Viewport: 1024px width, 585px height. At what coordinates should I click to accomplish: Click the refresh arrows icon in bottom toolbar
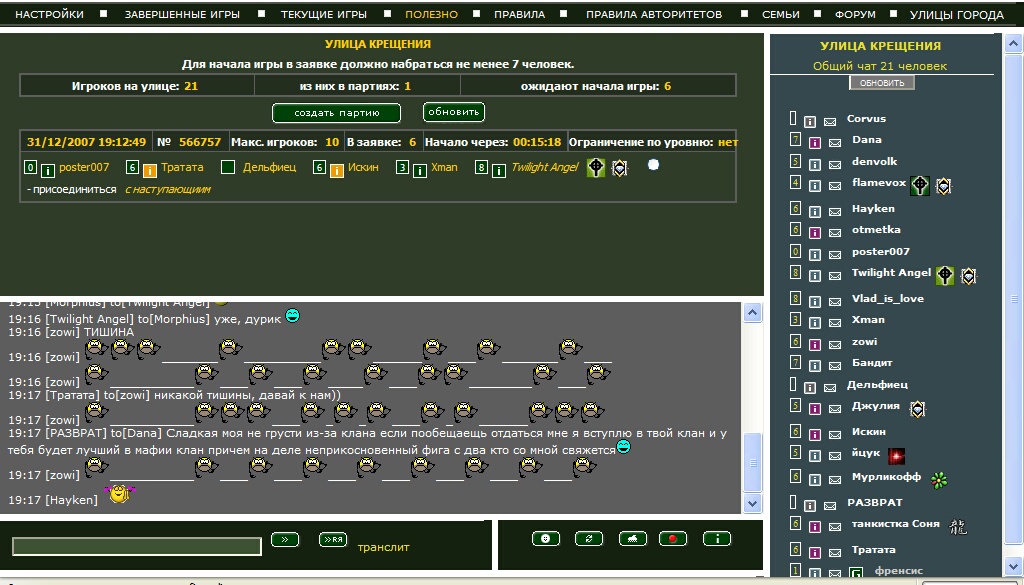pos(589,539)
